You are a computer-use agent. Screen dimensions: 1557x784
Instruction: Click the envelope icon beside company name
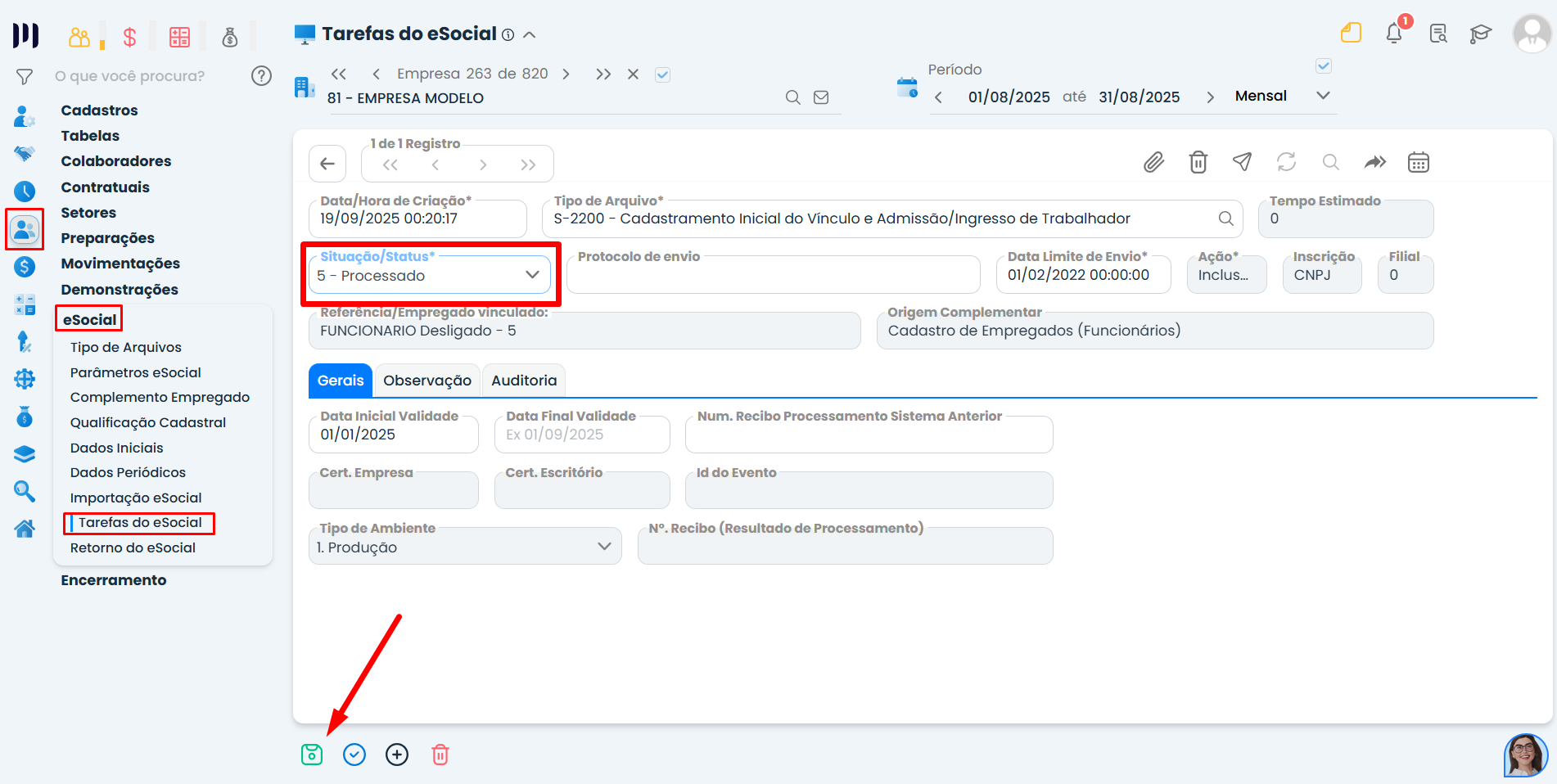click(x=821, y=97)
